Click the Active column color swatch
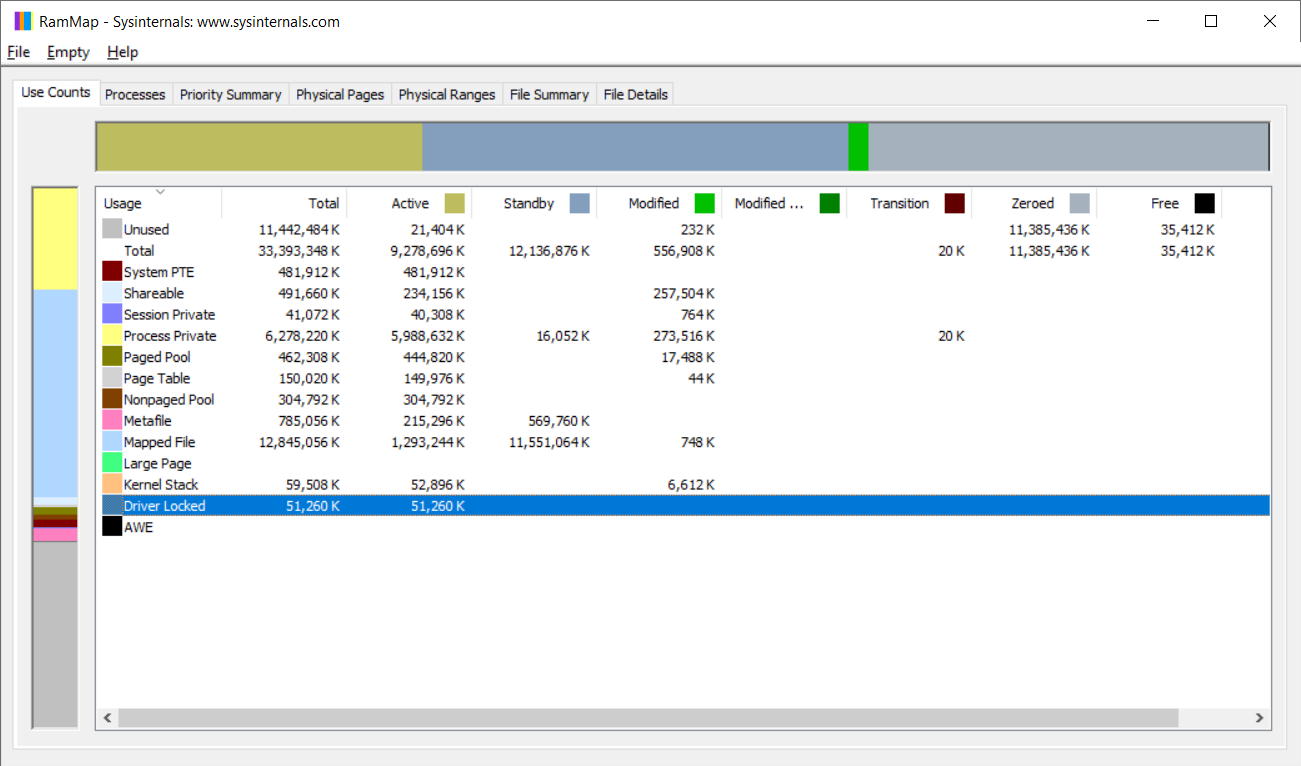1301x766 pixels. [455, 203]
